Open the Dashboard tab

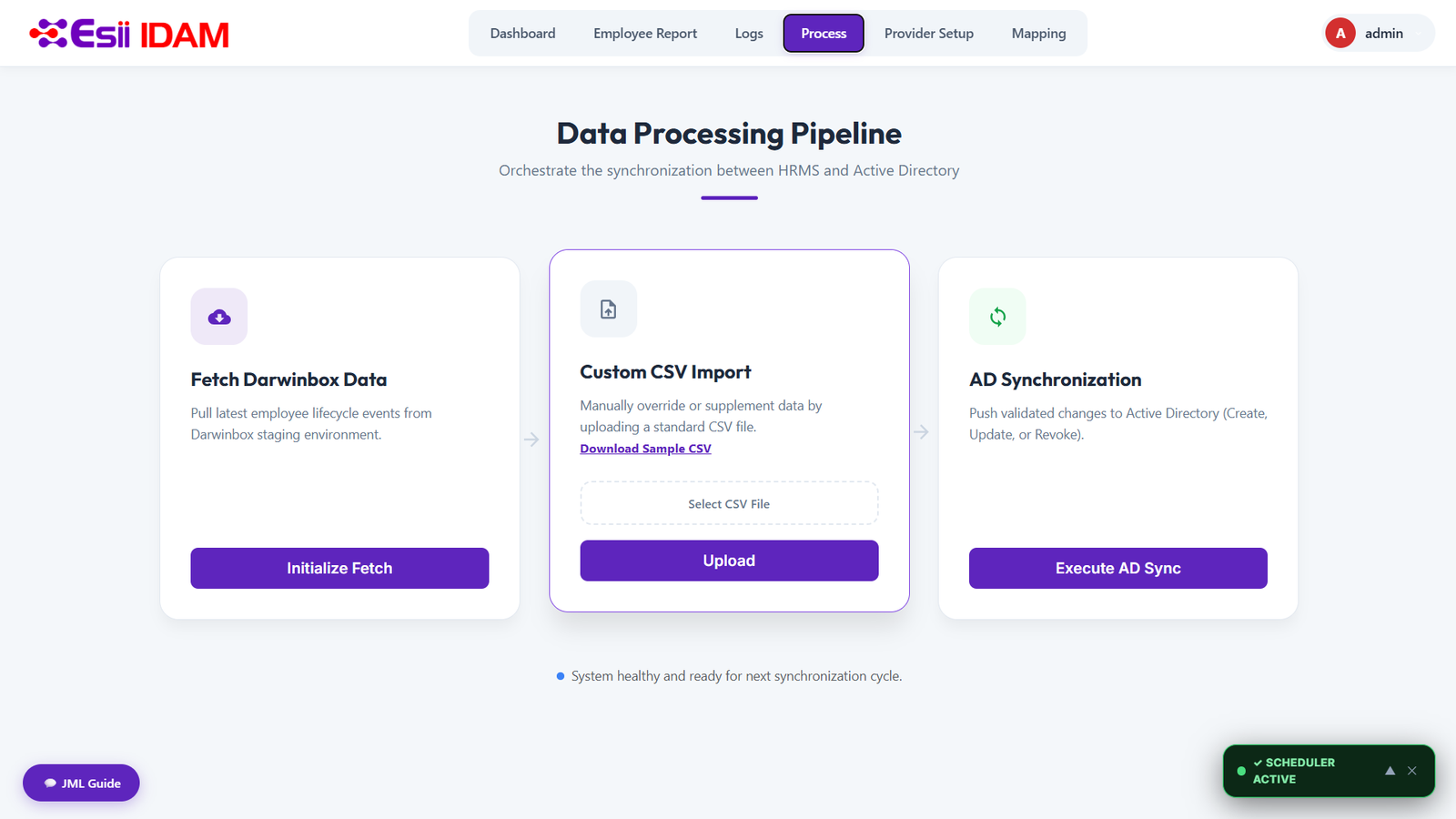tap(522, 34)
